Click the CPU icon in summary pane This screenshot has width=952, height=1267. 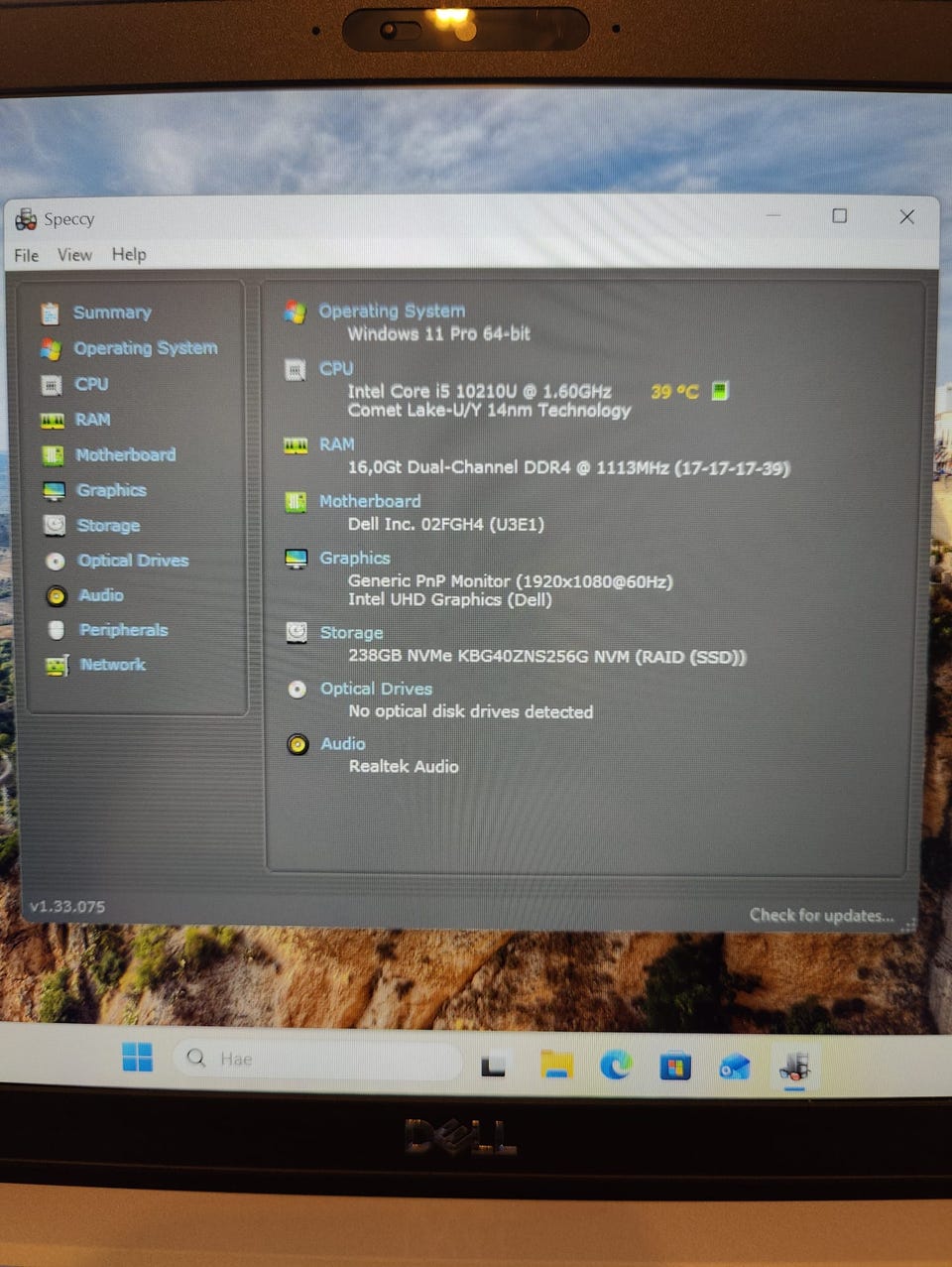coord(296,370)
